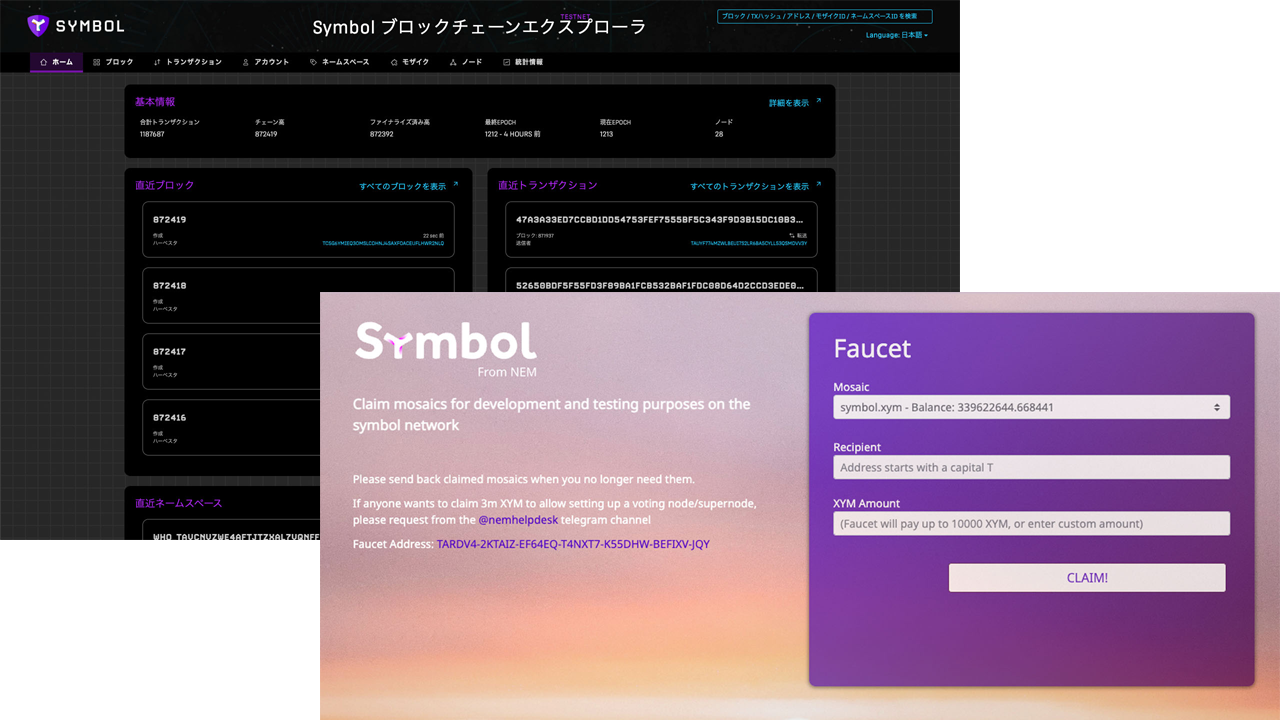Click the chain height value 872419 in 基本情報
This screenshot has width=1280, height=720.
click(266, 134)
